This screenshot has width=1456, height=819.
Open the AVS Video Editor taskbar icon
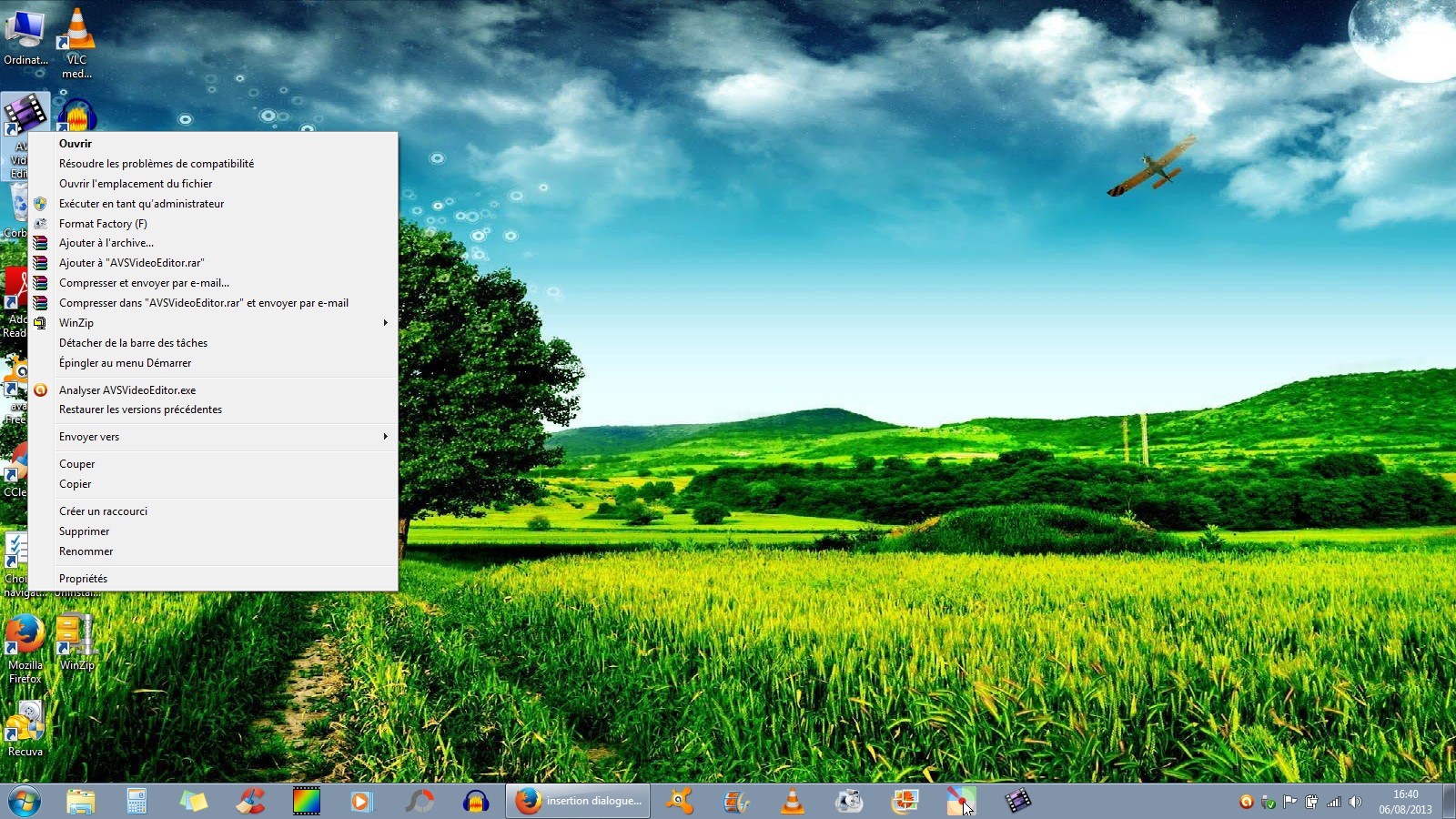(1017, 802)
